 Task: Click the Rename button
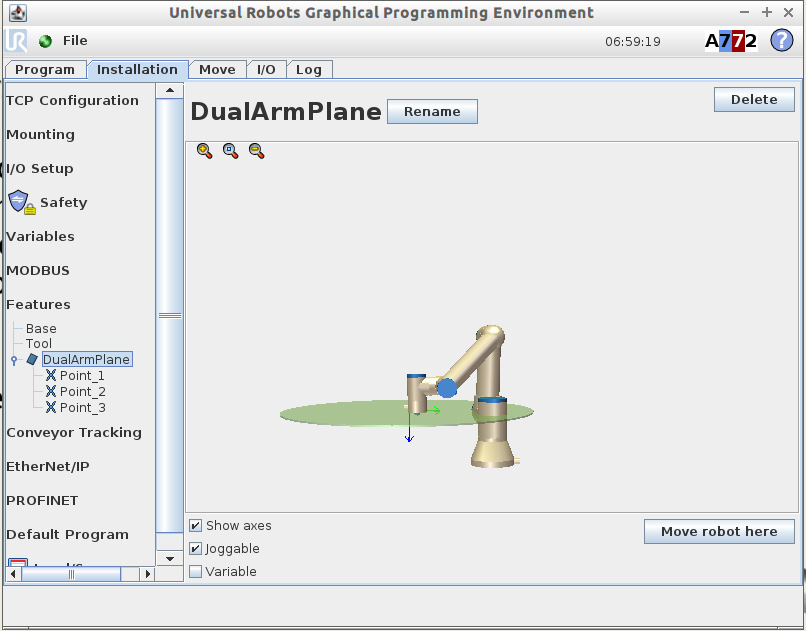[432, 112]
